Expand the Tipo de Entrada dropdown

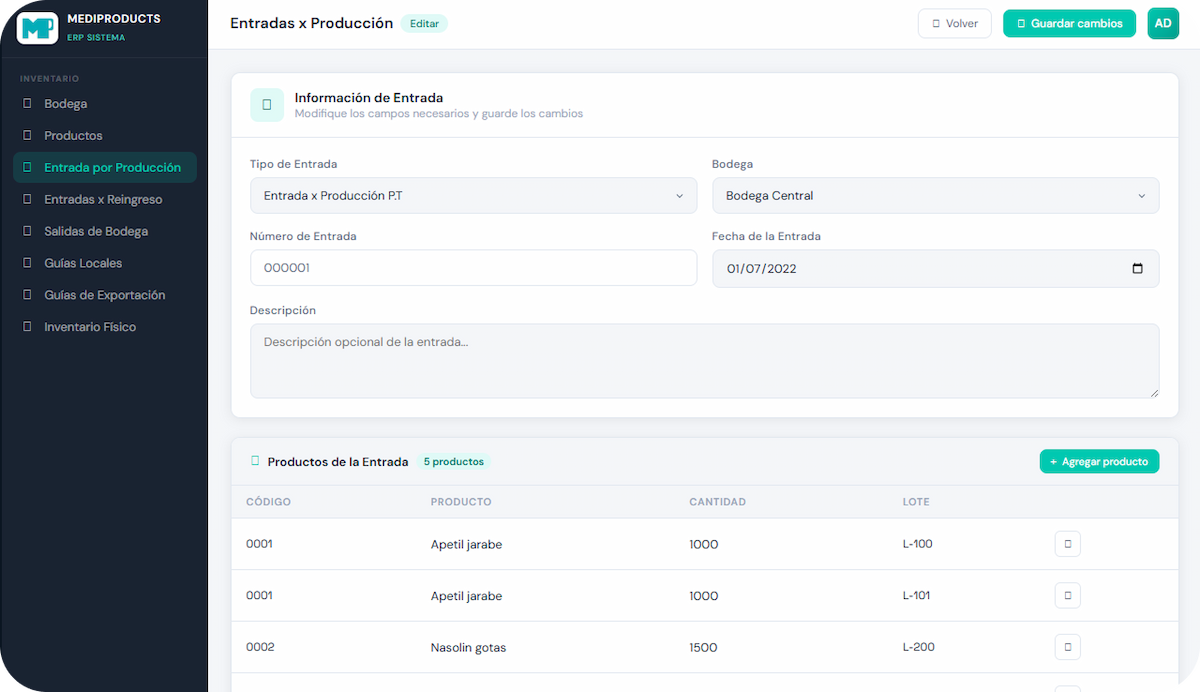(x=473, y=196)
